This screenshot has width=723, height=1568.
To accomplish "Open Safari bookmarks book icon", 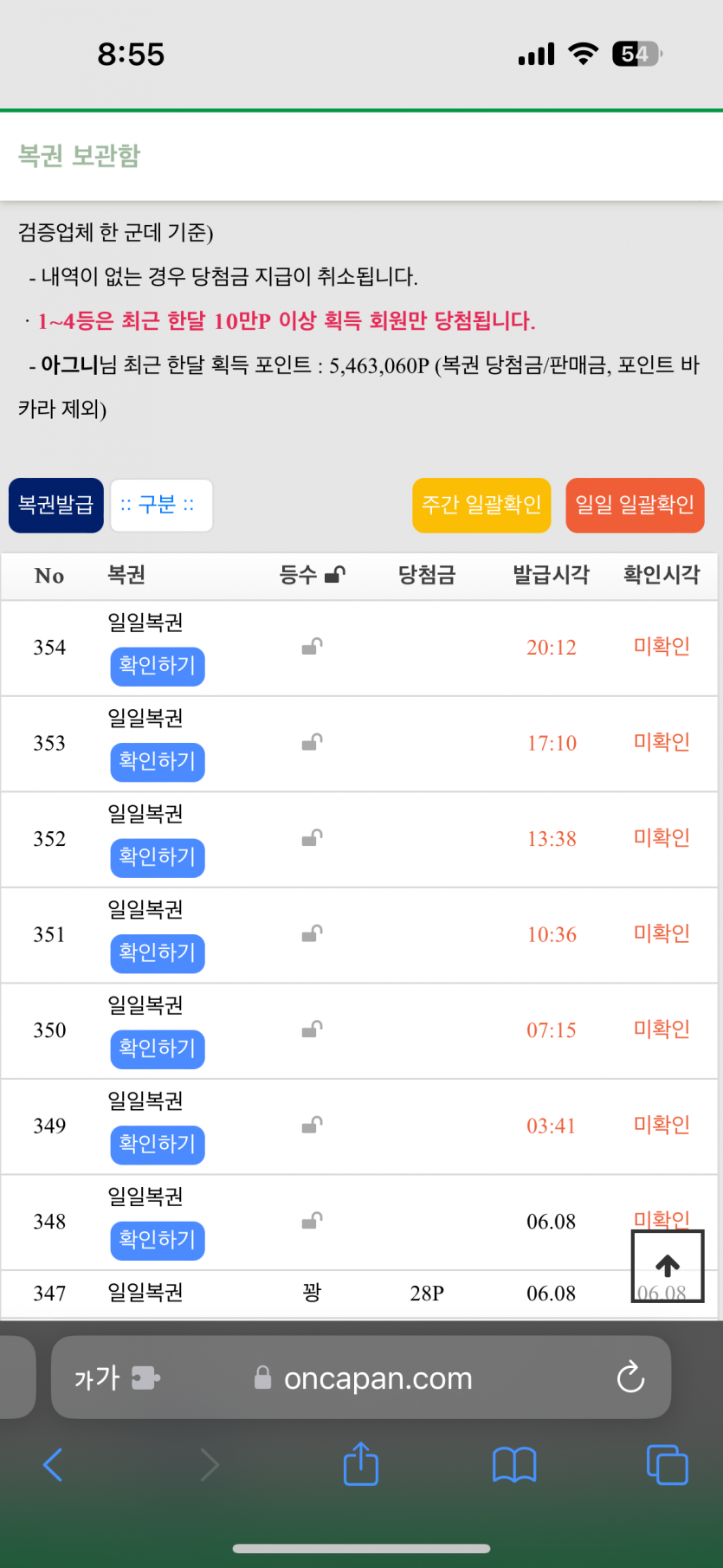I will [x=514, y=1465].
